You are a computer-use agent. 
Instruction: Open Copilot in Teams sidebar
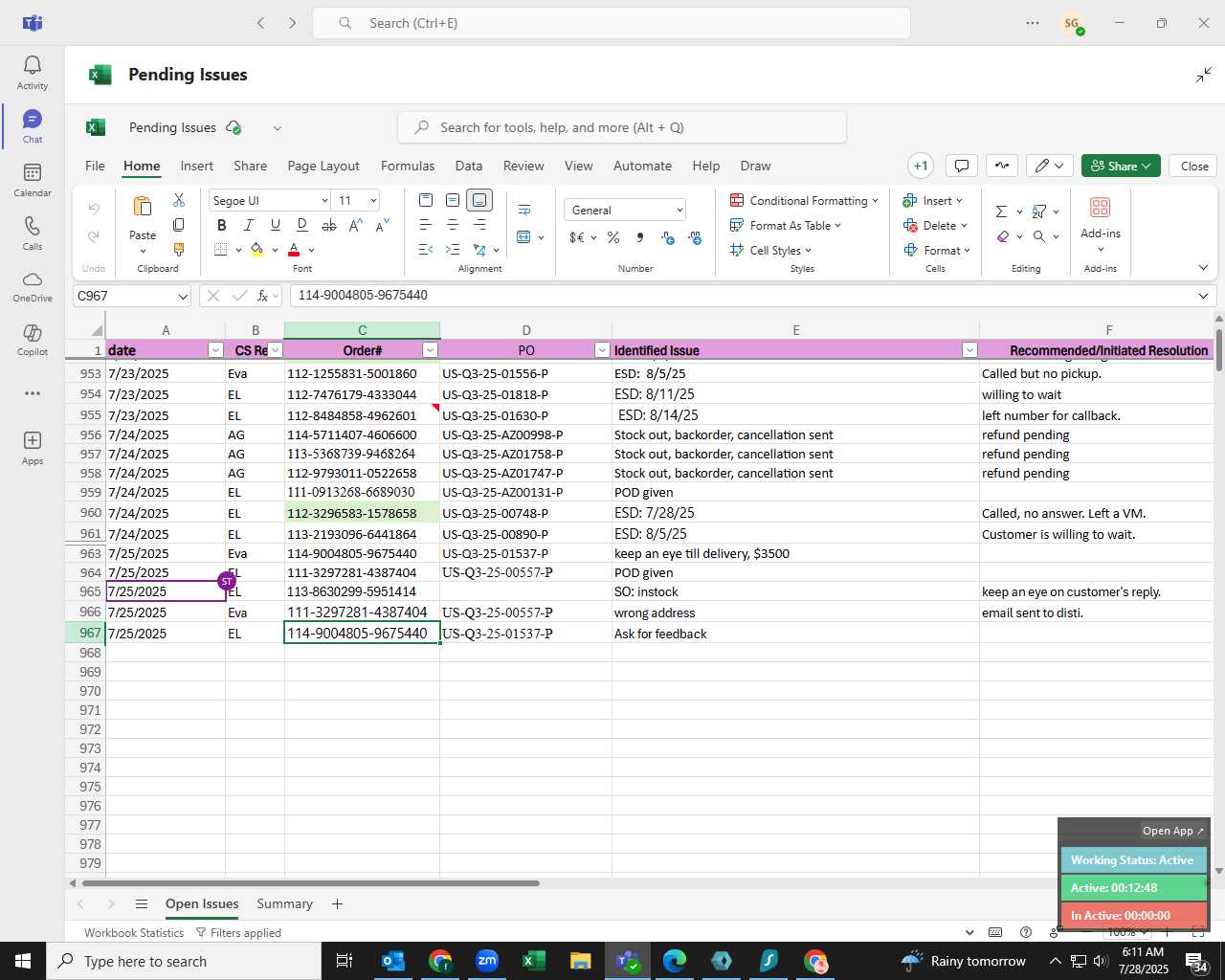(33, 339)
